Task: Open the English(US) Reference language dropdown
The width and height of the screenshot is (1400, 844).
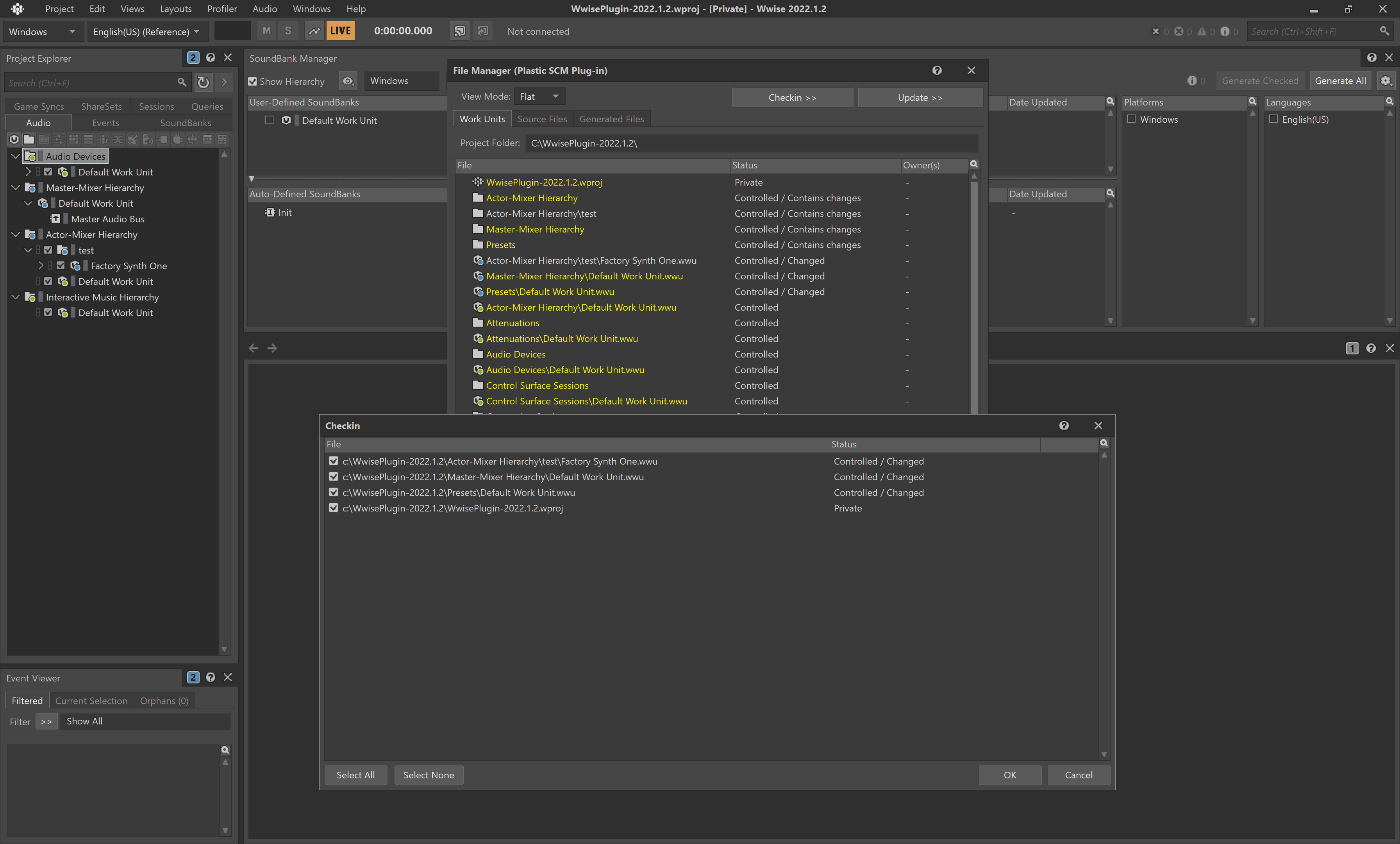Action: point(146,32)
